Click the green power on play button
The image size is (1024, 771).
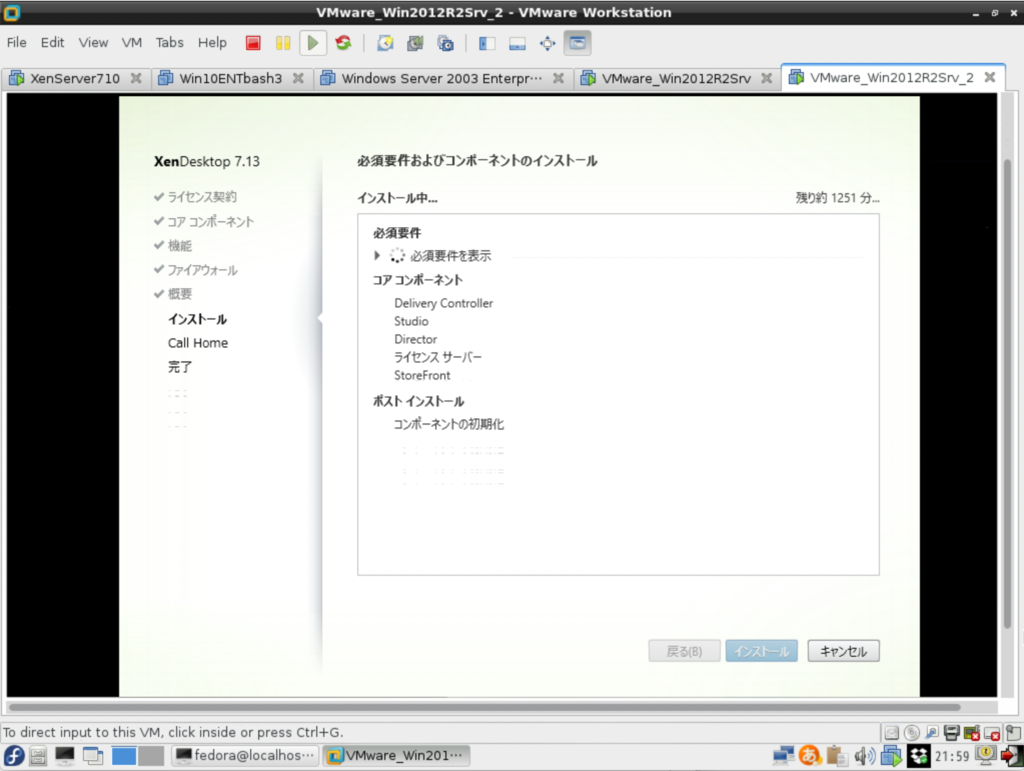pos(313,43)
